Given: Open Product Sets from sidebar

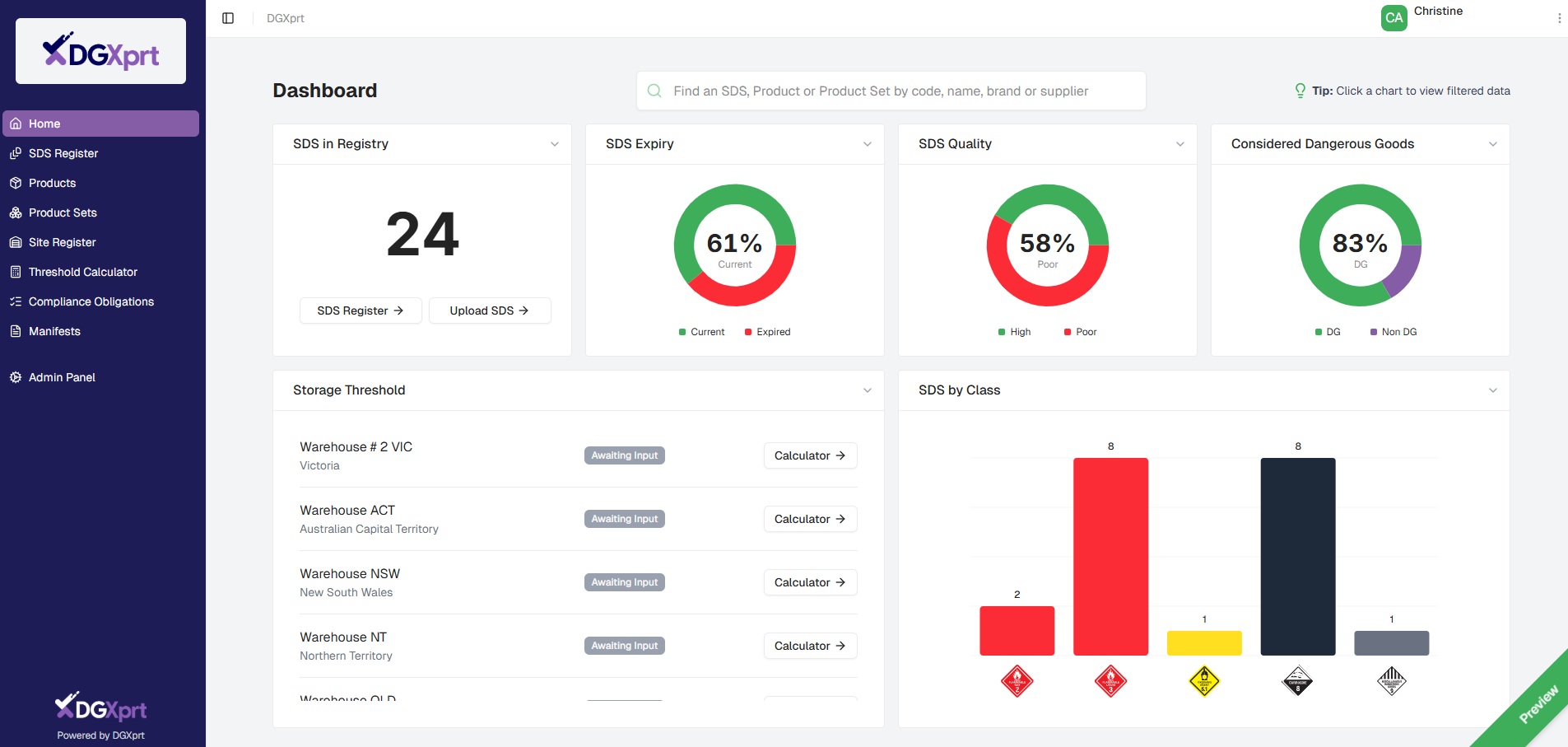Looking at the screenshot, I should 63,212.
